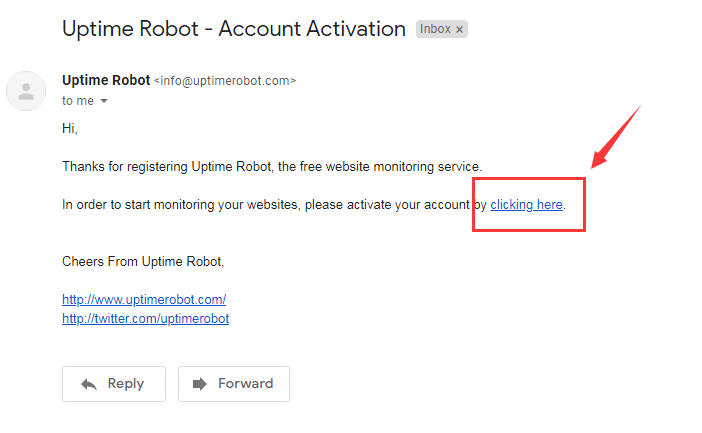
Task: Click the "to me" recipient text
Action: [x=78, y=101]
